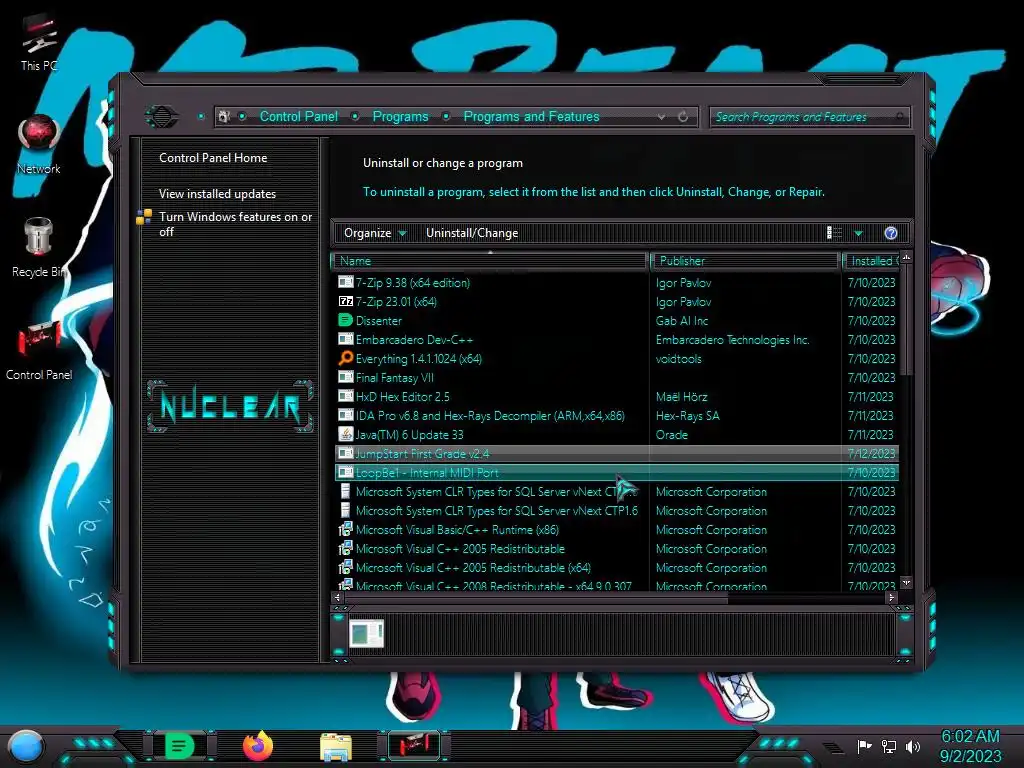This screenshot has height=768, width=1024.
Task: Select HxD Hex Editor 2.5 entry
Action: point(616,396)
